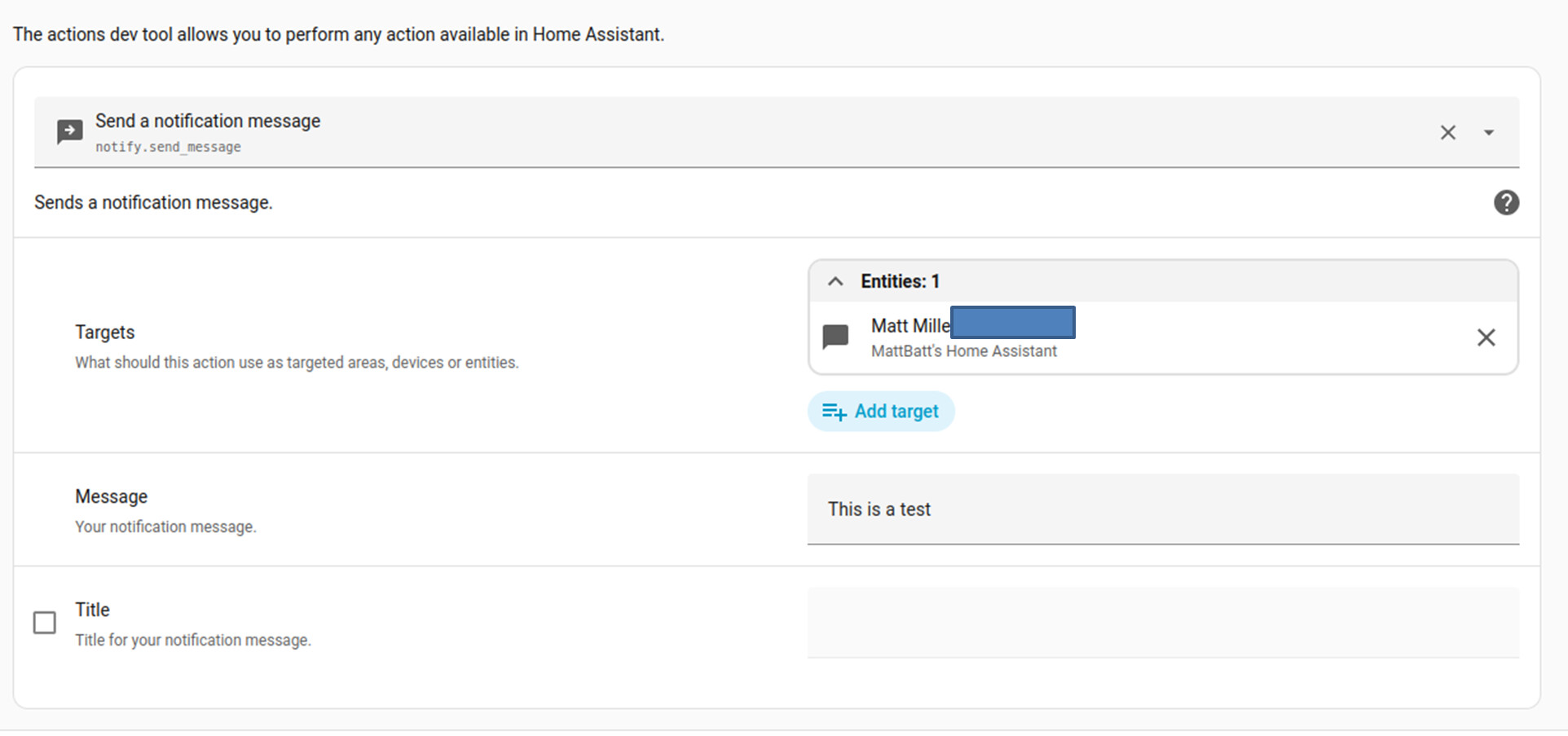Click the Message field containing 'This is a test'
This screenshot has height=736, width=1568.
click(1163, 509)
